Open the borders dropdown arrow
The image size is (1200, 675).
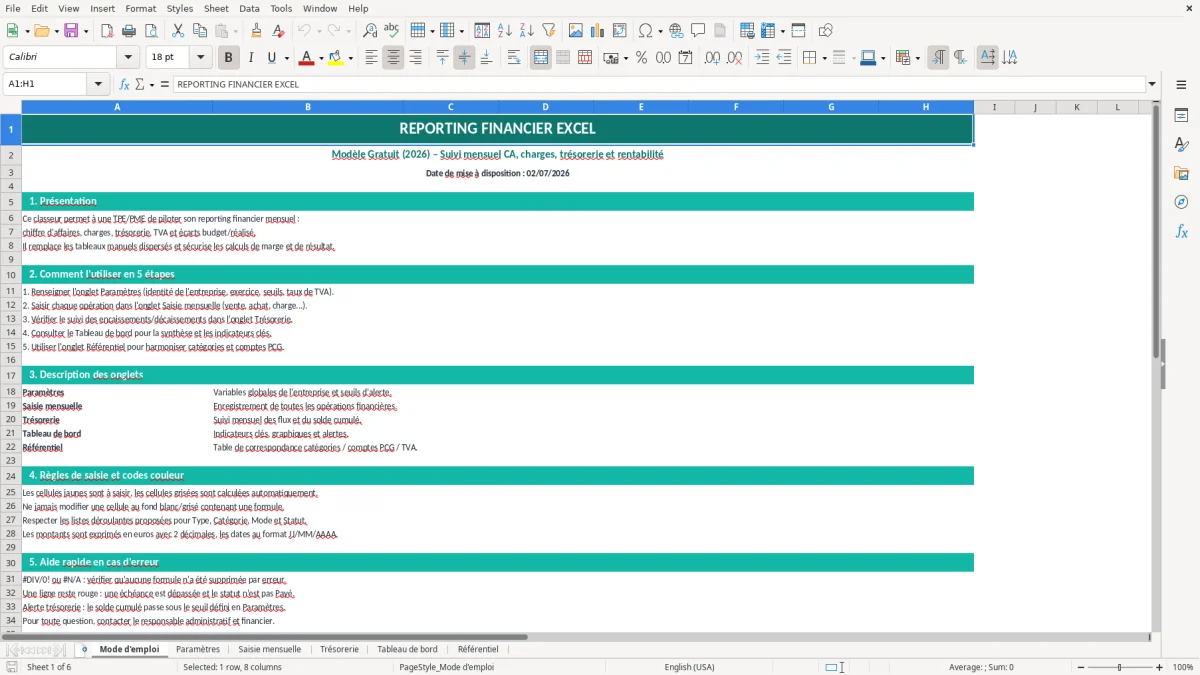click(824, 58)
